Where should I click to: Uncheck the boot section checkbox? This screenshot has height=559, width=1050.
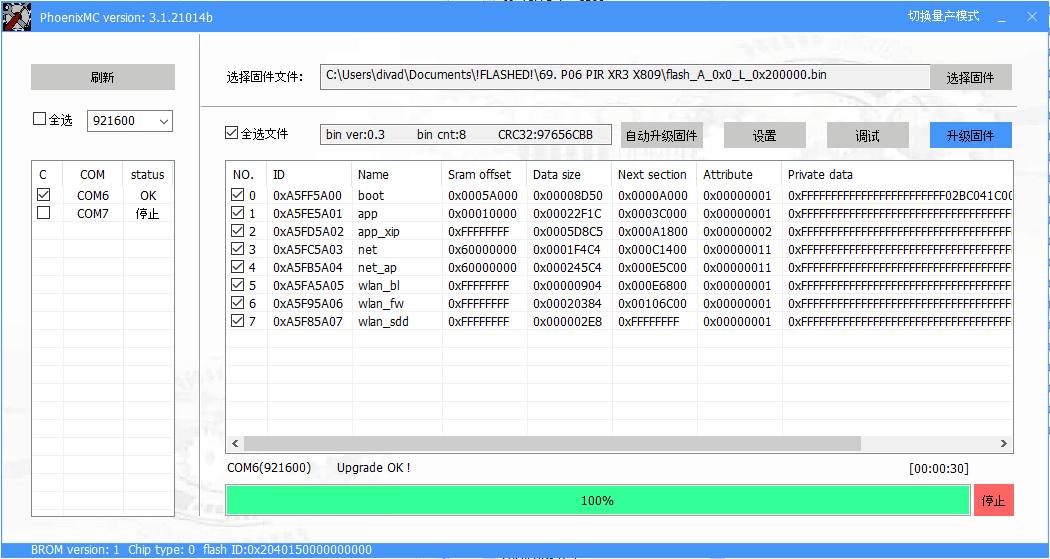(x=237, y=195)
